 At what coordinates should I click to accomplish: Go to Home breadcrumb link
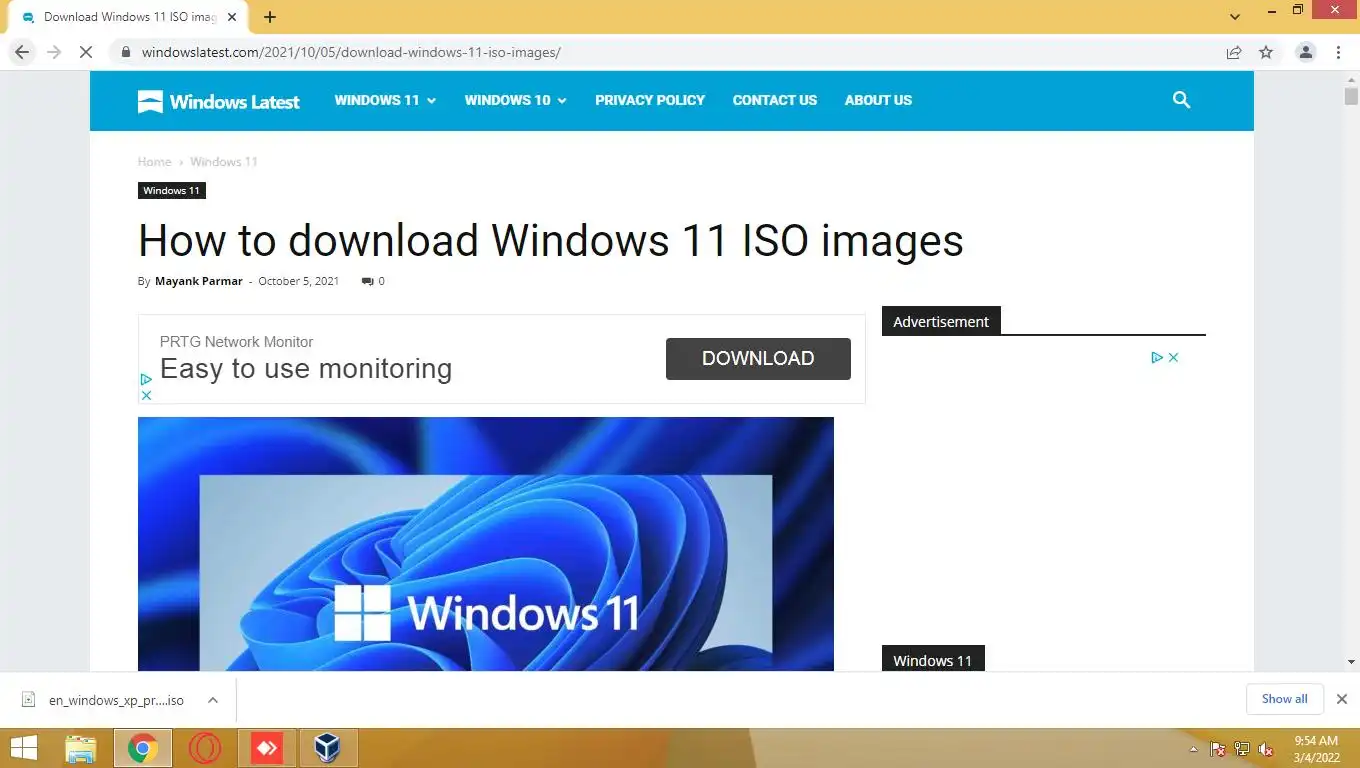pos(154,161)
